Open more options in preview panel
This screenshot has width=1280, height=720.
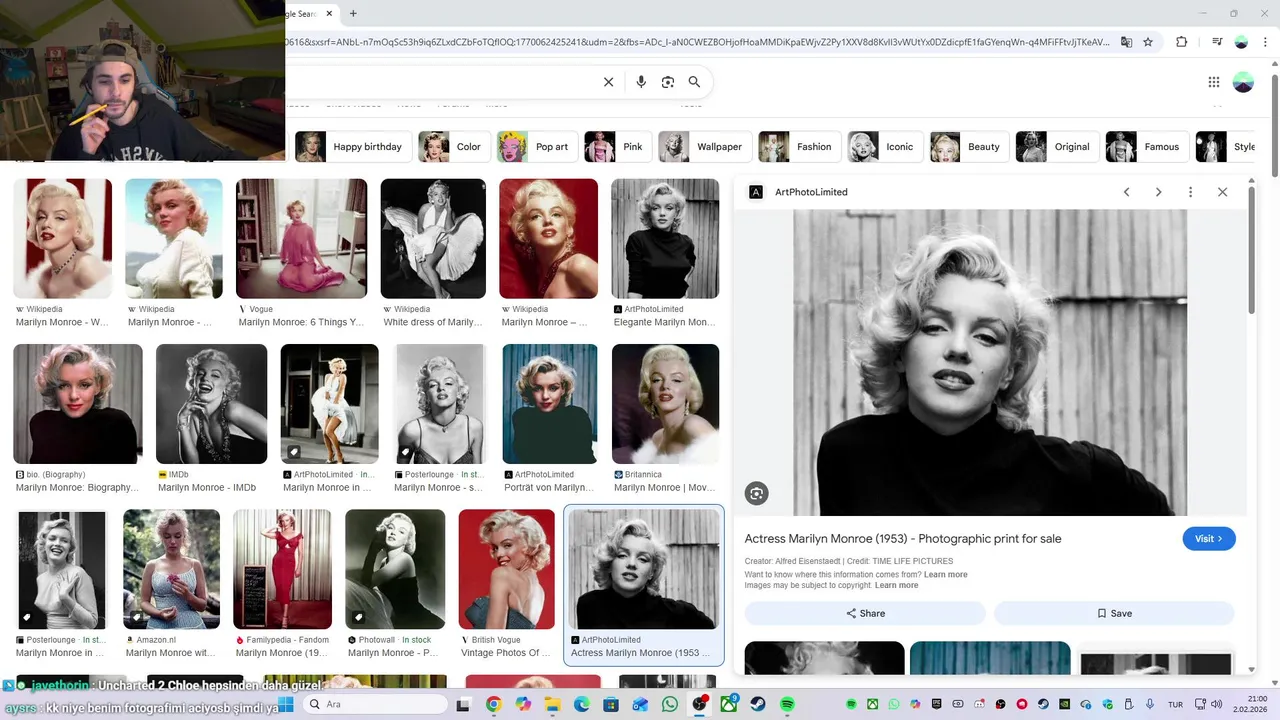[1190, 192]
